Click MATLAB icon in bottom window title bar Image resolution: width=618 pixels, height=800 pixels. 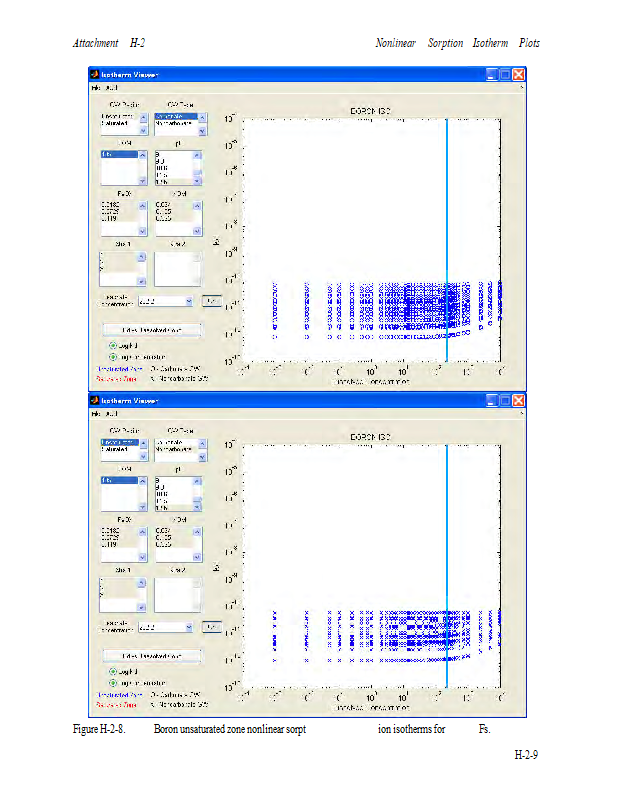click(95, 400)
